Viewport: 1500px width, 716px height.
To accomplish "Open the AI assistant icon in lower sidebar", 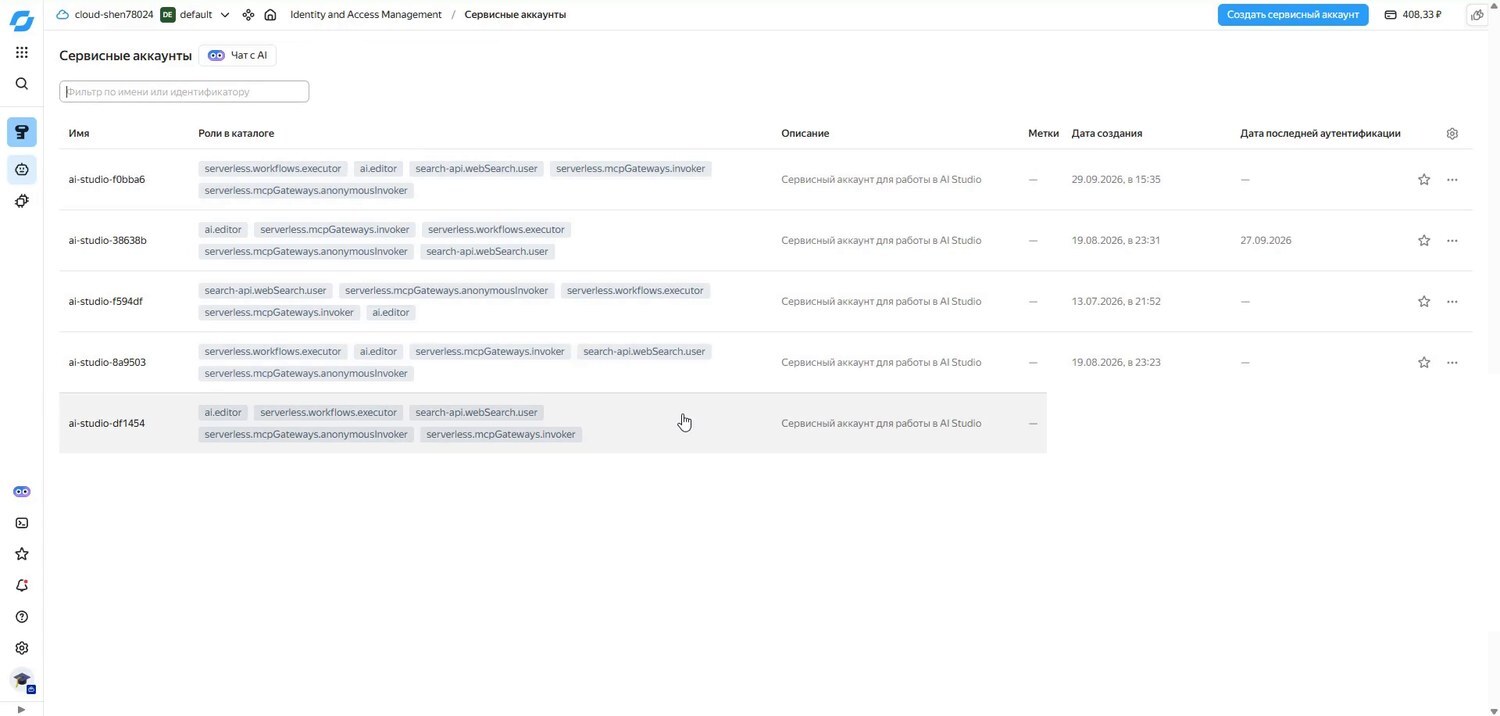I will (22, 492).
